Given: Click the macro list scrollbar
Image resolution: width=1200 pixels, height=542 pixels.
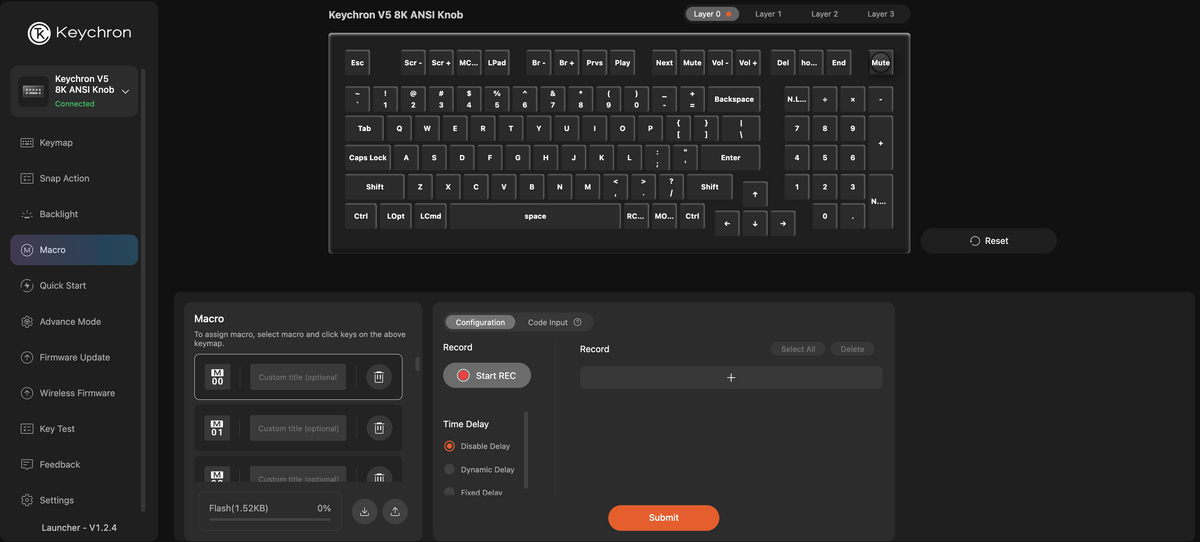Looking at the screenshot, I should click(x=417, y=365).
